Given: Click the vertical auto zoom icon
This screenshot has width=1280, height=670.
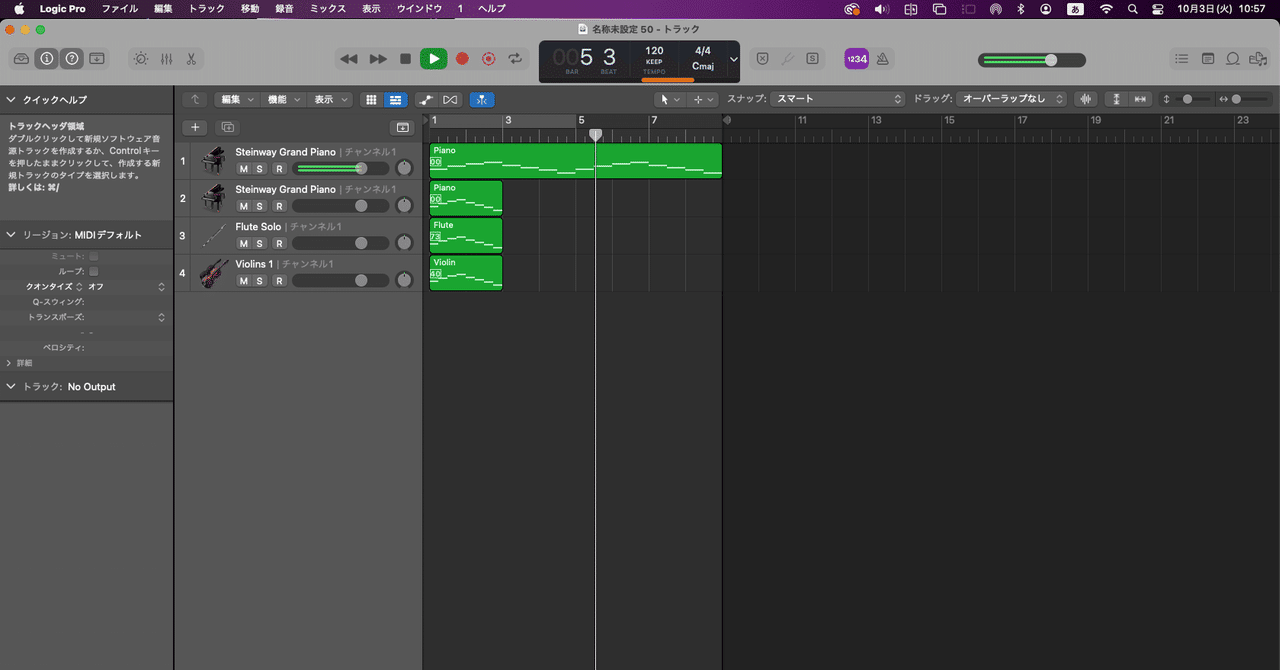Looking at the screenshot, I should 1117,99.
